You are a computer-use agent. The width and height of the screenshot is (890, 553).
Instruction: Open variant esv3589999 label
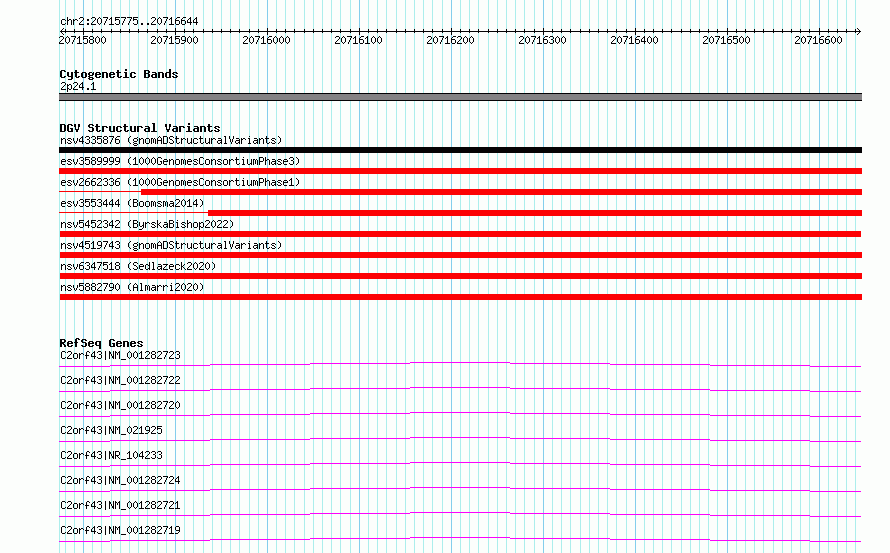180,161
